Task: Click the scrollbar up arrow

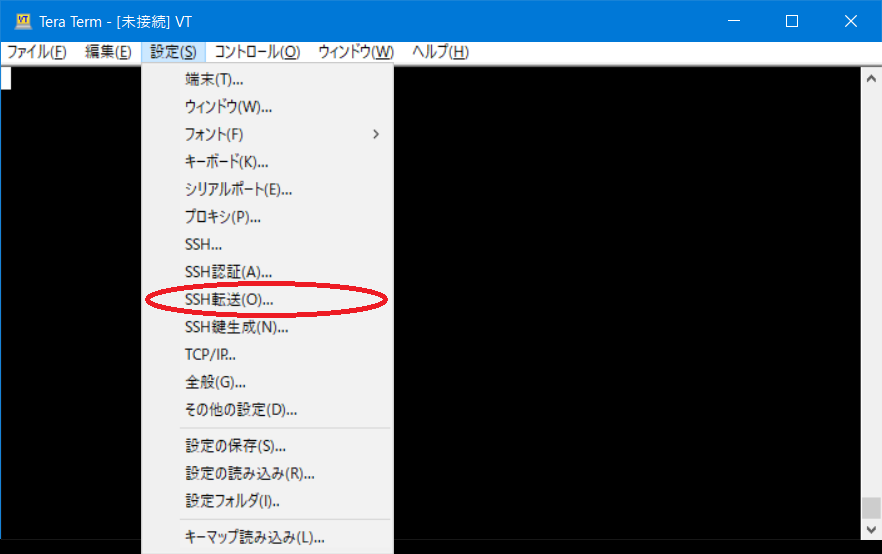Action: (x=871, y=78)
